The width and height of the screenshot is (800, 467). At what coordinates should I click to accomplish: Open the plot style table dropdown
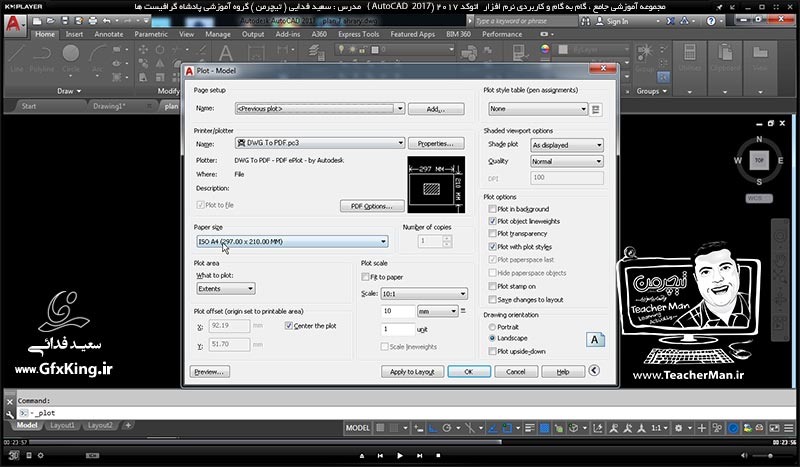tap(538, 109)
